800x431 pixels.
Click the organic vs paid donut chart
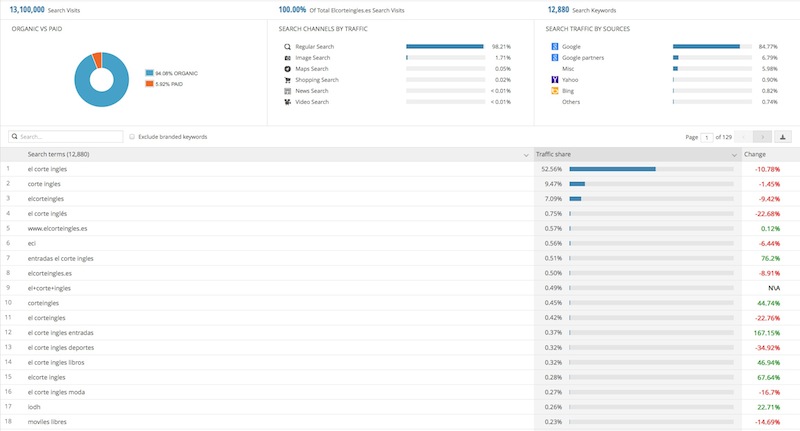point(102,80)
